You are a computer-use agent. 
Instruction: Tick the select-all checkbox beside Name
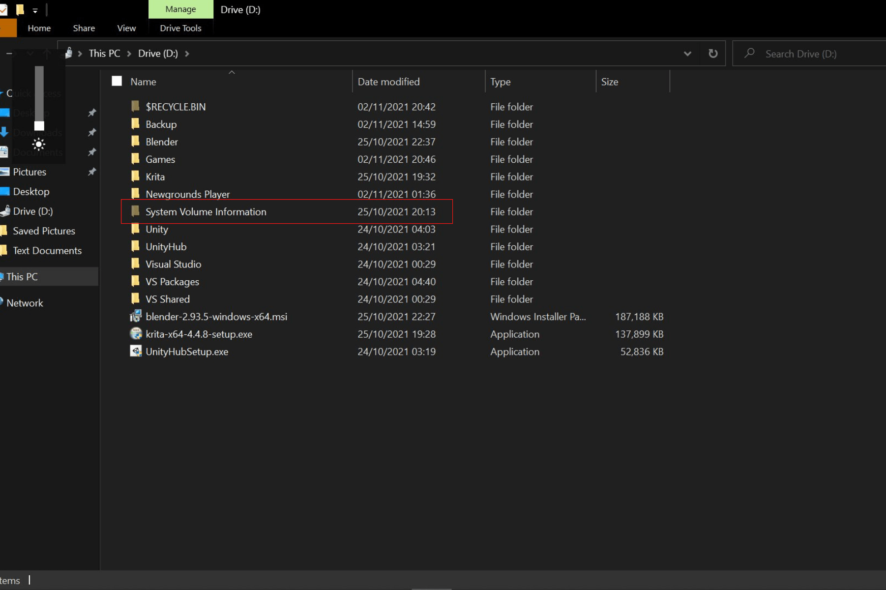pyautogui.click(x=117, y=81)
